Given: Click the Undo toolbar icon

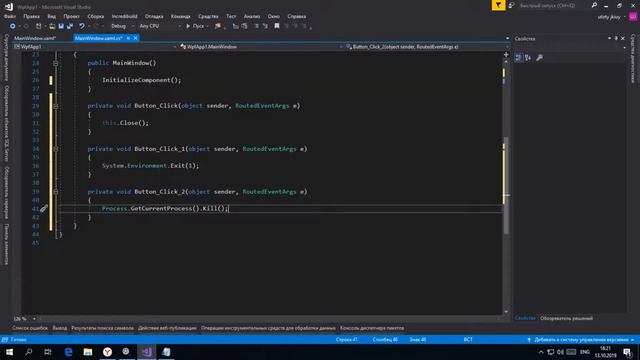Looking at the screenshot, I should click(x=82, y=26).
